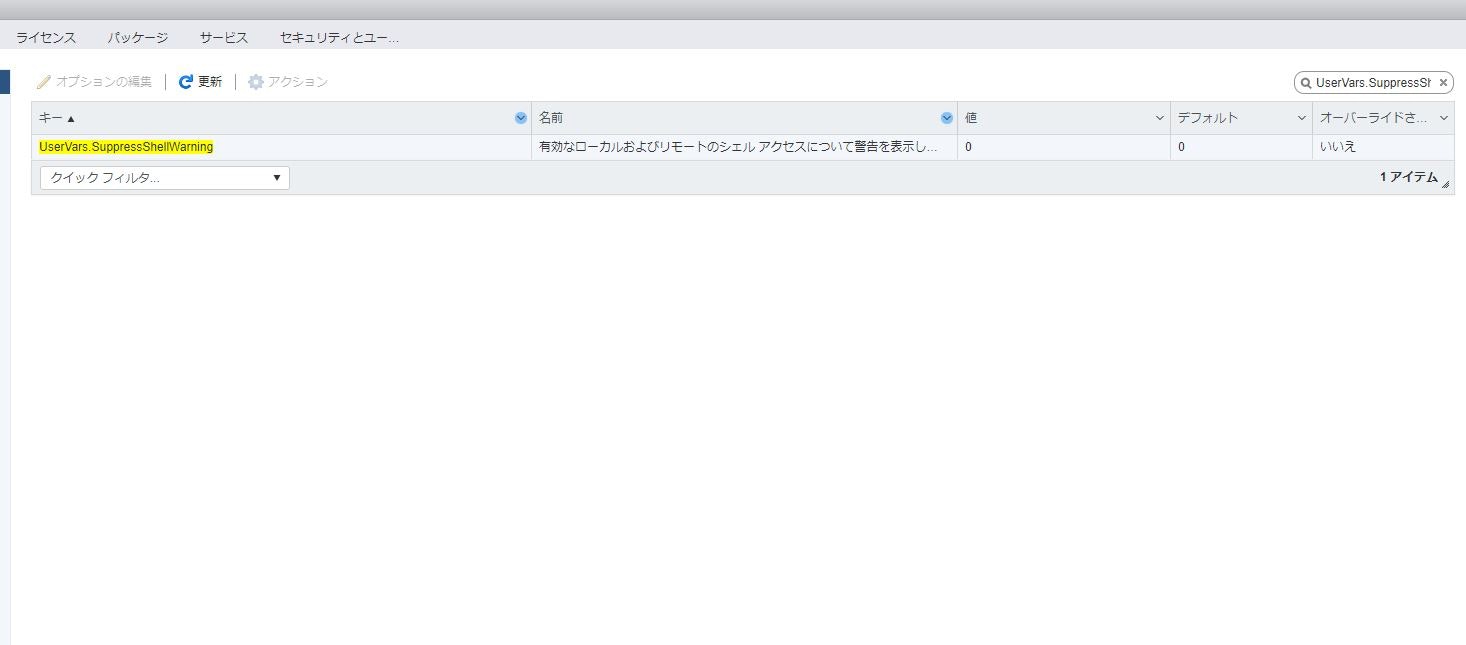Click the gear icon for アクション
Screen dimensions: 1466x645
point(256,82)
